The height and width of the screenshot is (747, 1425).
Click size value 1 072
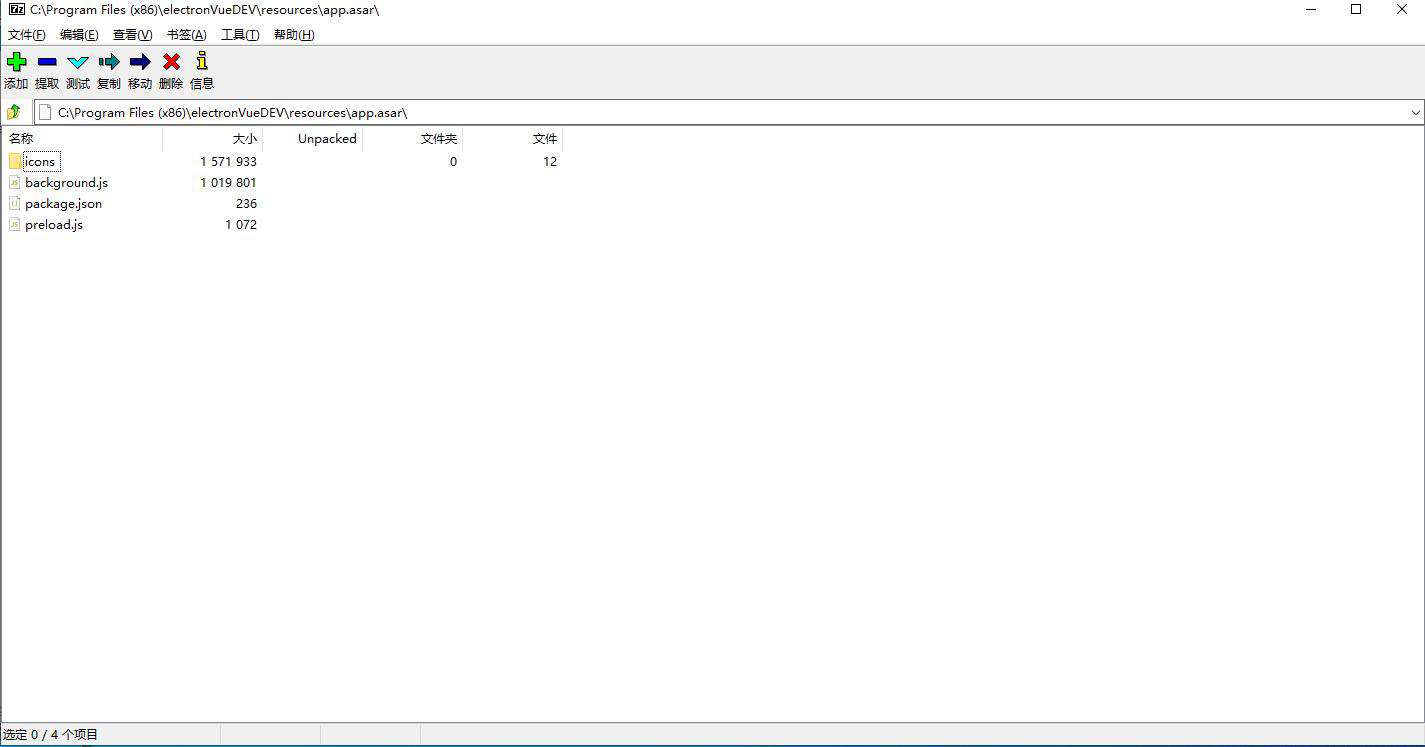[x=240, y=225]
